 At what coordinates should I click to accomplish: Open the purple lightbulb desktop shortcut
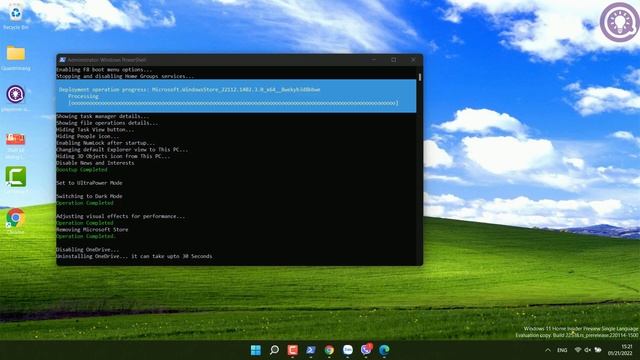(x=16, y=98)
